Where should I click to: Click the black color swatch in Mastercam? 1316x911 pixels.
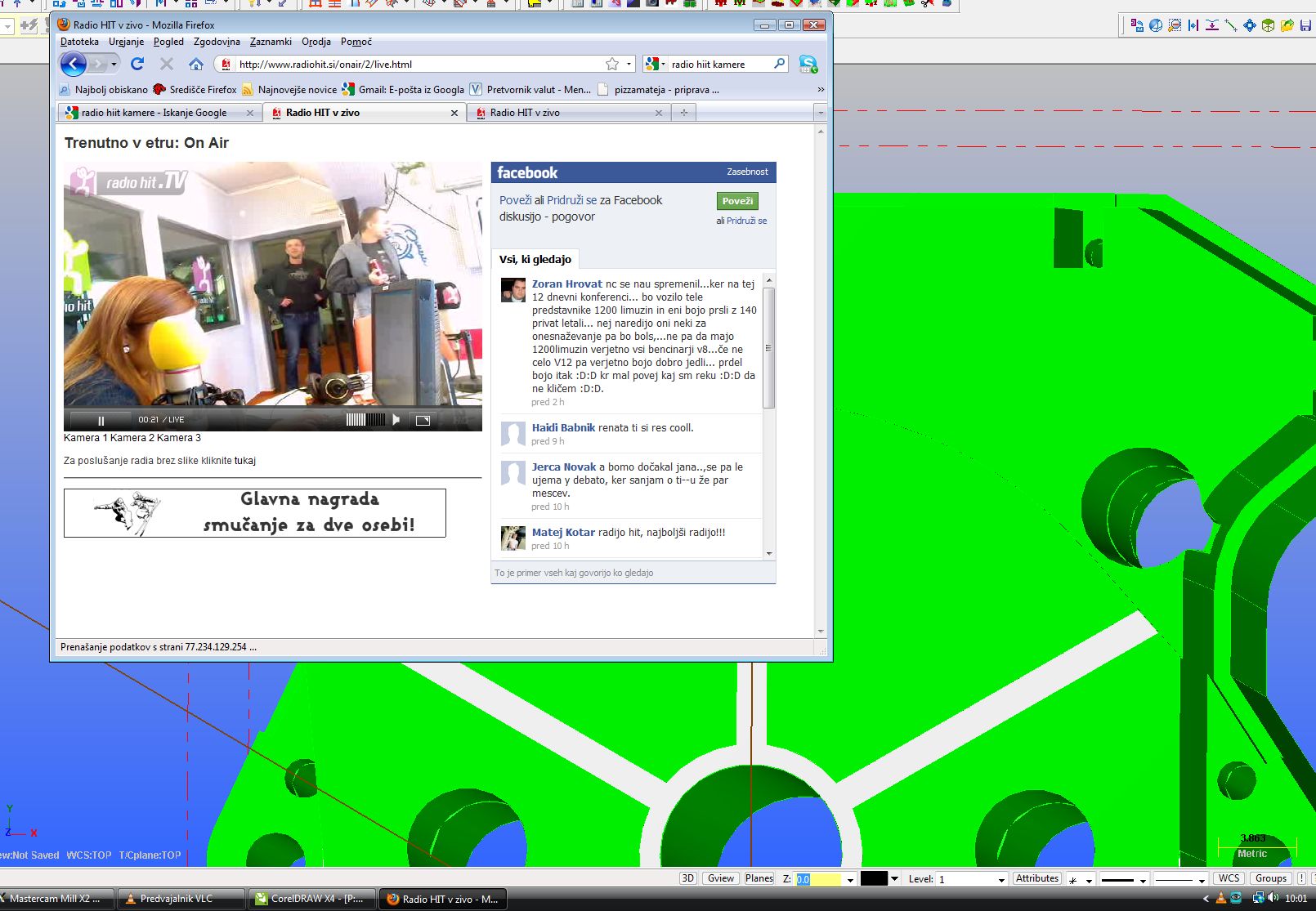tap(874, 878)
